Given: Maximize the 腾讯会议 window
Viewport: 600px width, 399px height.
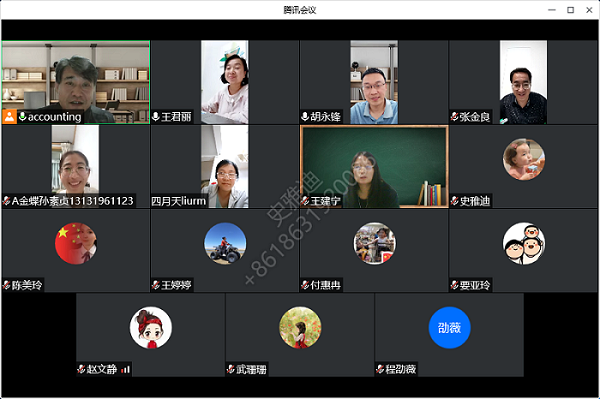Looking at the screenshot, I should point(571,10).
